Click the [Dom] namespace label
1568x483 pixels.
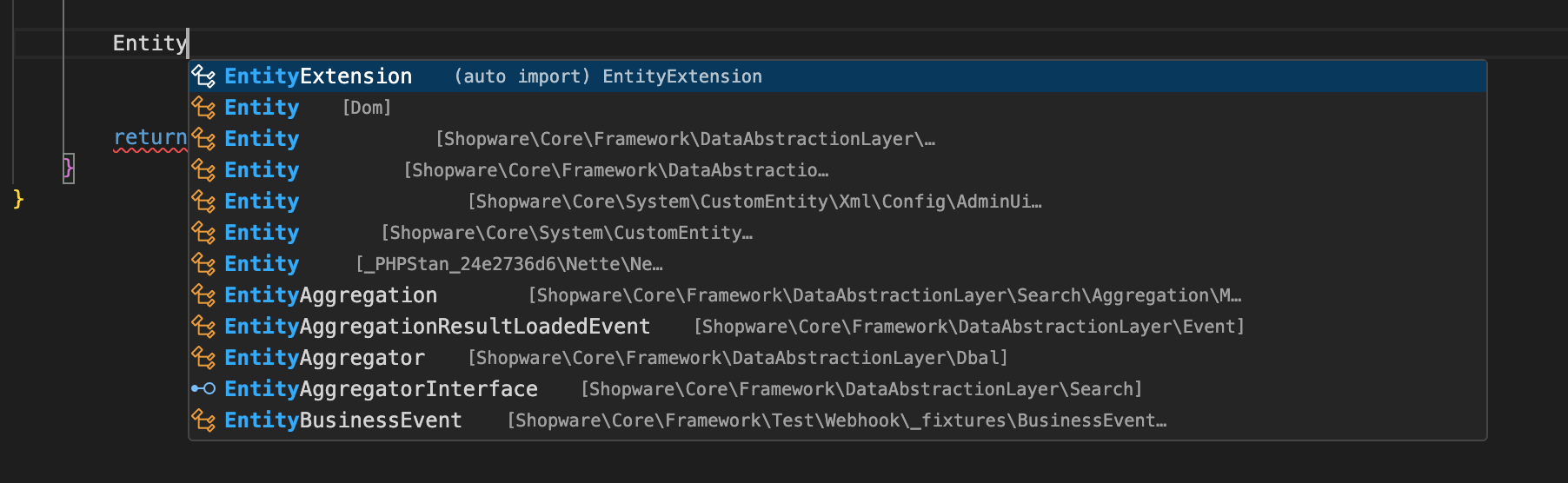367,108
